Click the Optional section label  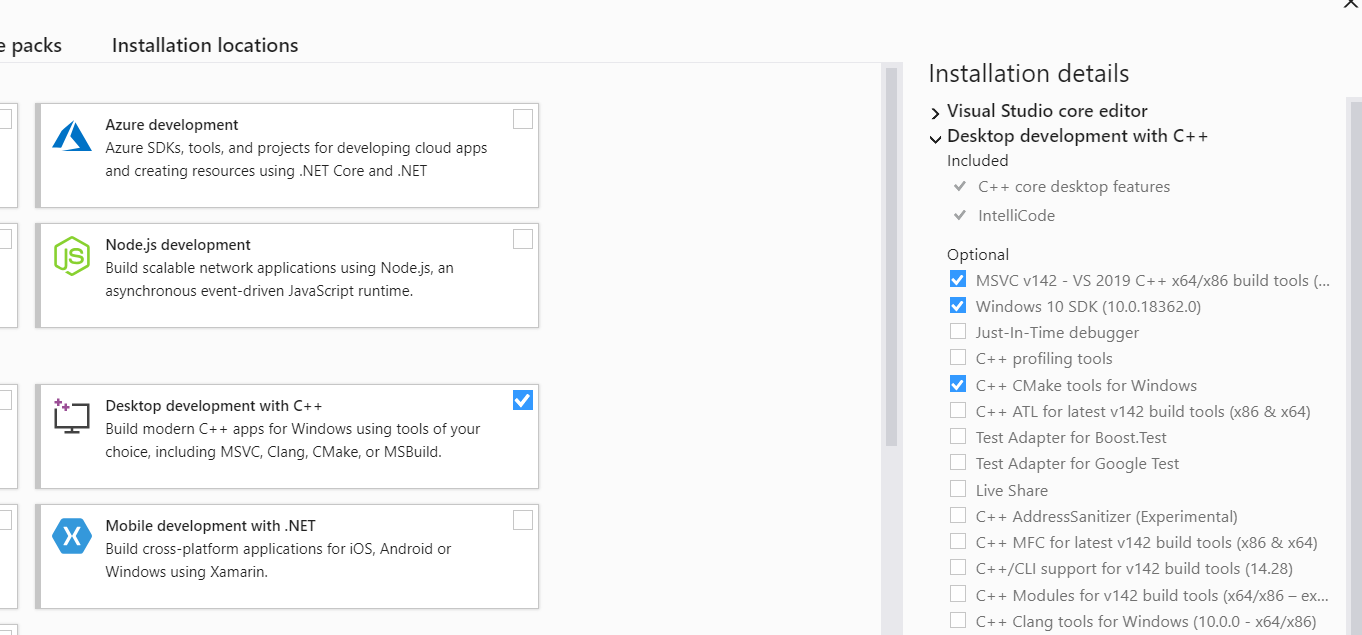978,254
